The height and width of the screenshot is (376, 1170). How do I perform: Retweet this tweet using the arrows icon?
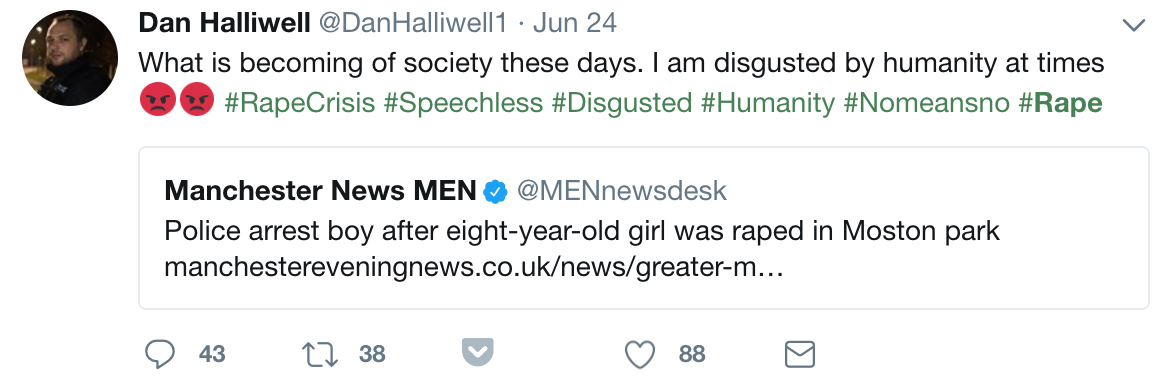coord(319,354)
